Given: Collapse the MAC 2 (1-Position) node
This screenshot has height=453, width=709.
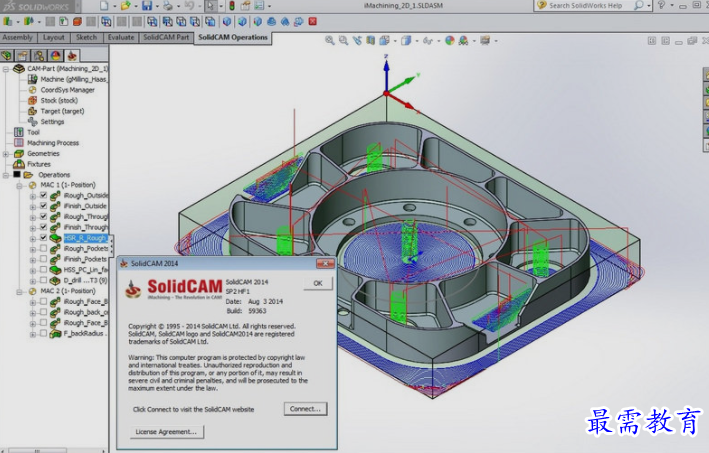Looking at the screenshot, I should pos(19,292).
